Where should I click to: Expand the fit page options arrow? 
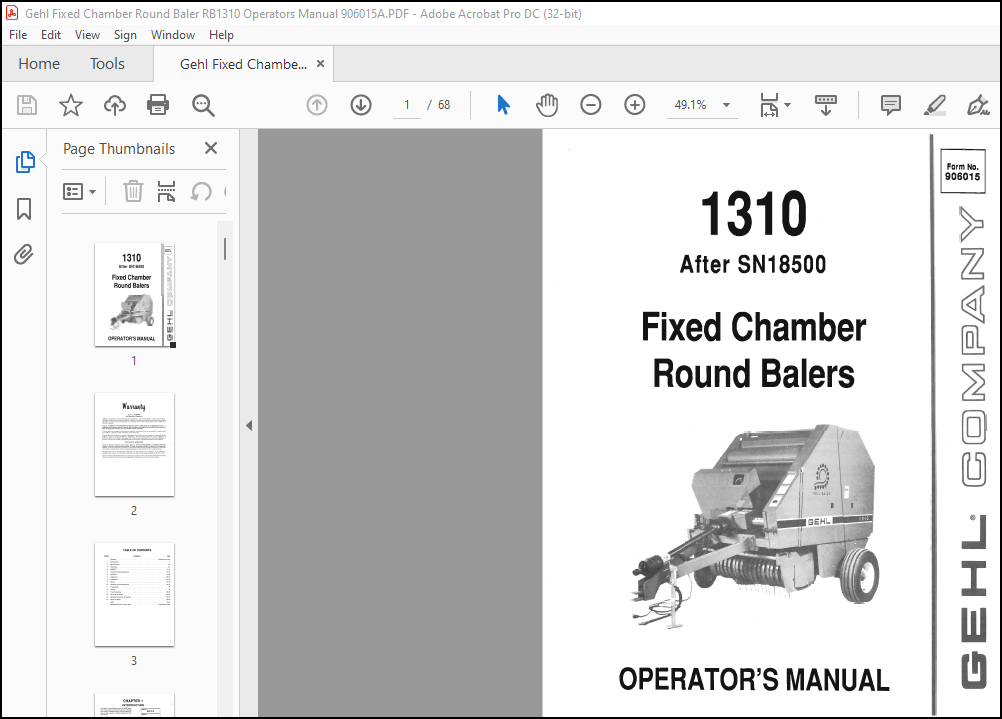click(787, 105)
